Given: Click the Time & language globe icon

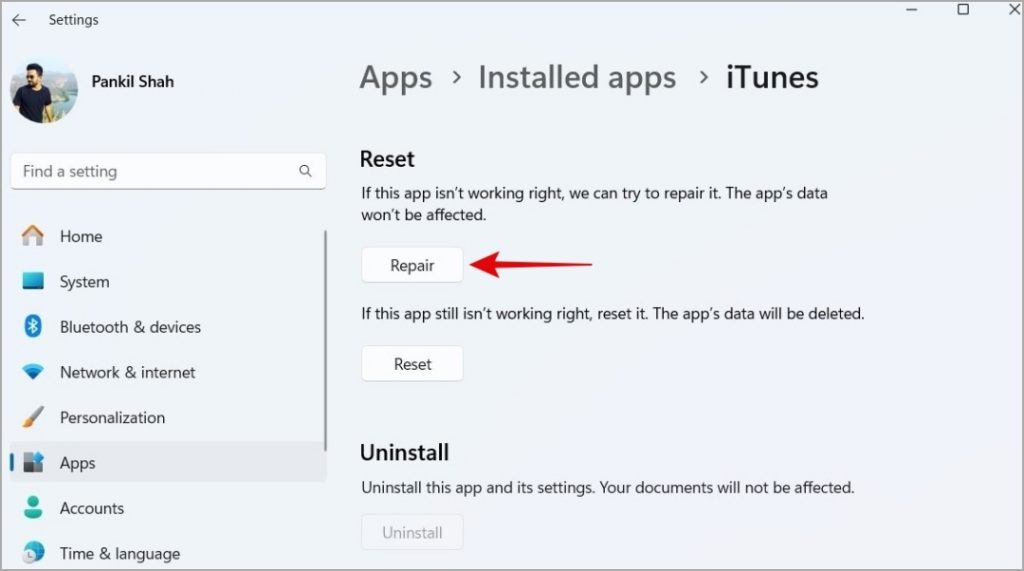Looking at the screenshot, I should tap(33, 553).
